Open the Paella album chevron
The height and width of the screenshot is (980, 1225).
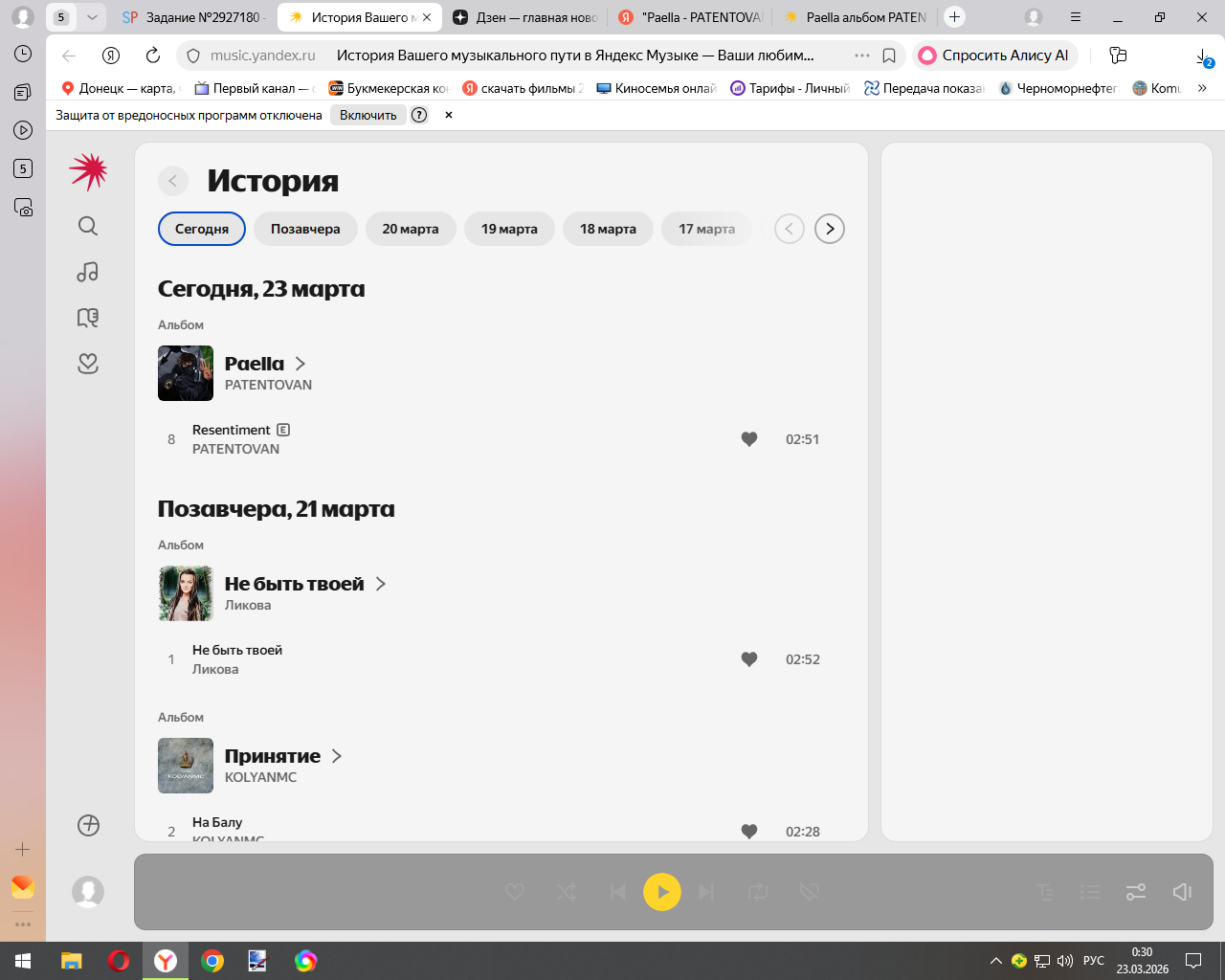coord(301,364)
